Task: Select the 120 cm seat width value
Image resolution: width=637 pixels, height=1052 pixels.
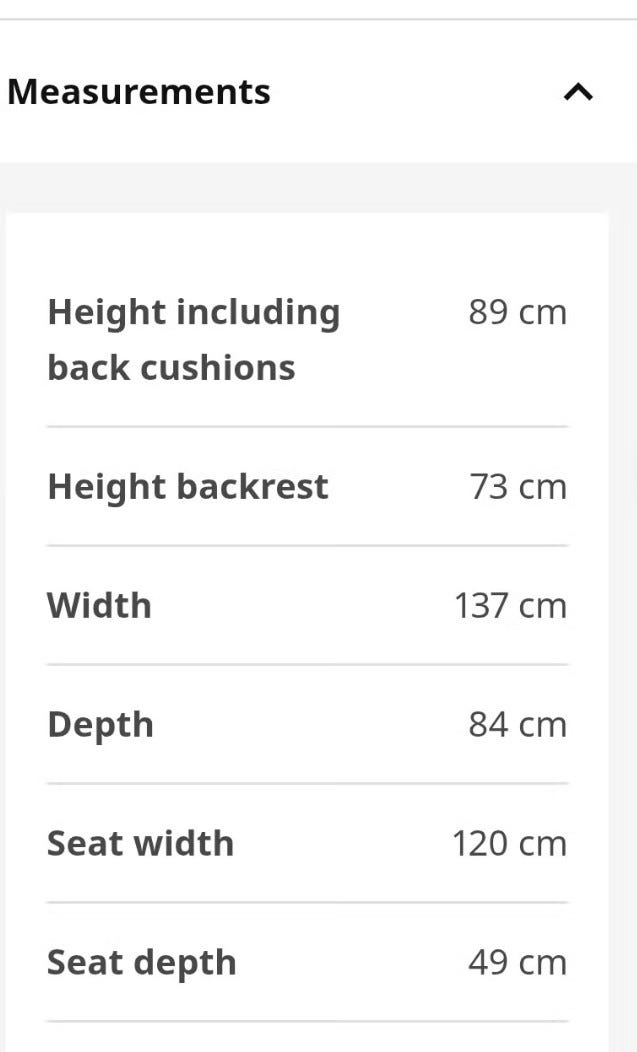Action: tap(510, 843)
